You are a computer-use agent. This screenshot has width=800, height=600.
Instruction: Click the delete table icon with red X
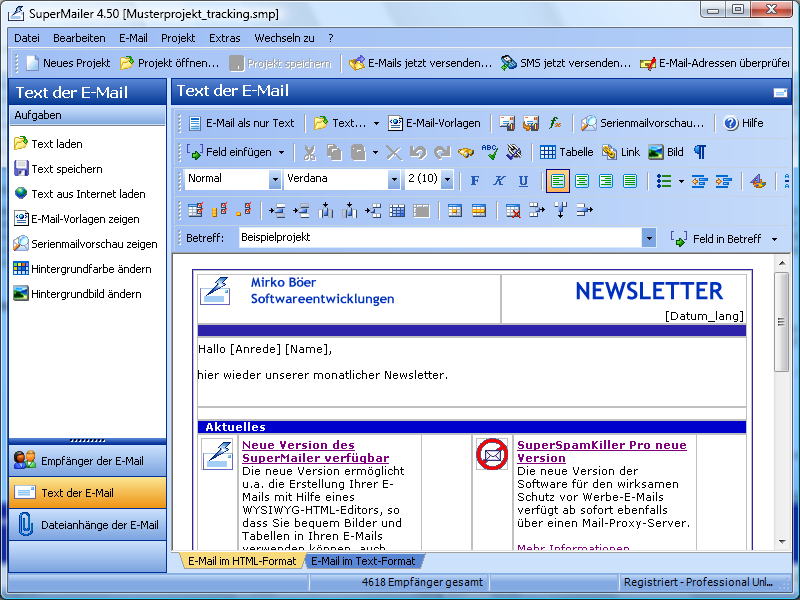pyautogui.click(x=513, y=210)
